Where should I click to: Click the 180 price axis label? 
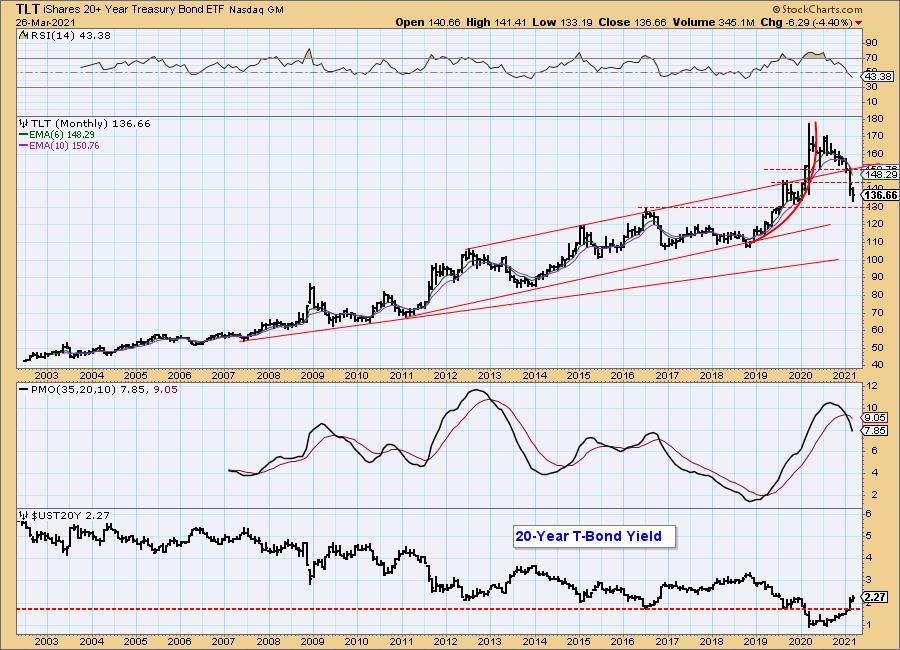tap(875, 118)
